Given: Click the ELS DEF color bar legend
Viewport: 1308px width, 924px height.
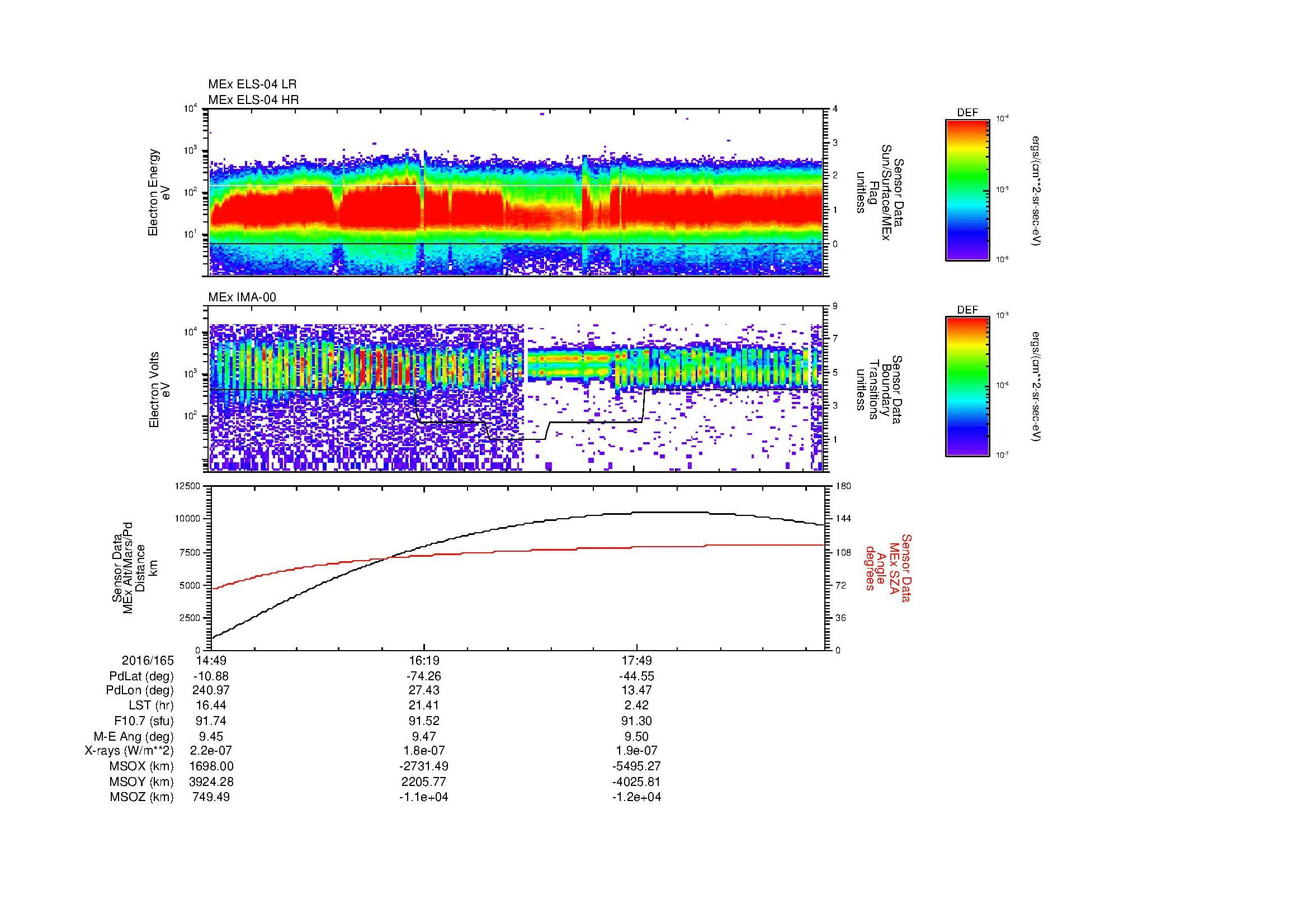Looking at the screenshot, I should pyautogui.click(x=967, y=189).
